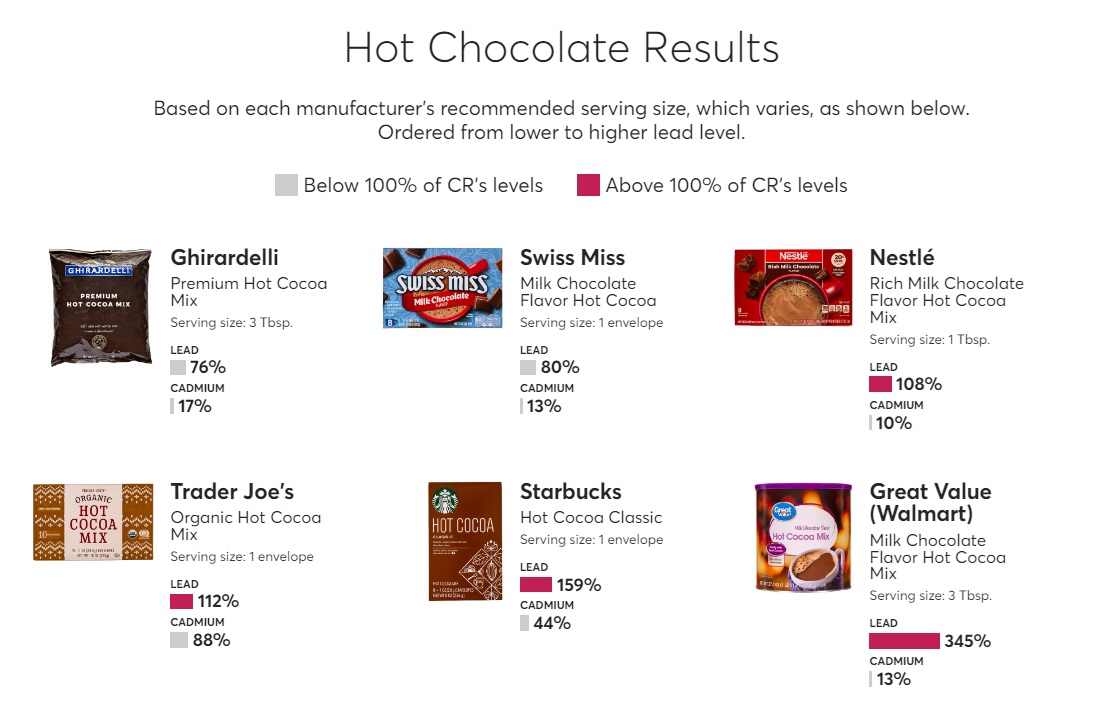Click the Ghirardelli cocoa mix product image
The width and height of the screenshot is (1118, 710).
pyautogui.click(x=100, y=307)
